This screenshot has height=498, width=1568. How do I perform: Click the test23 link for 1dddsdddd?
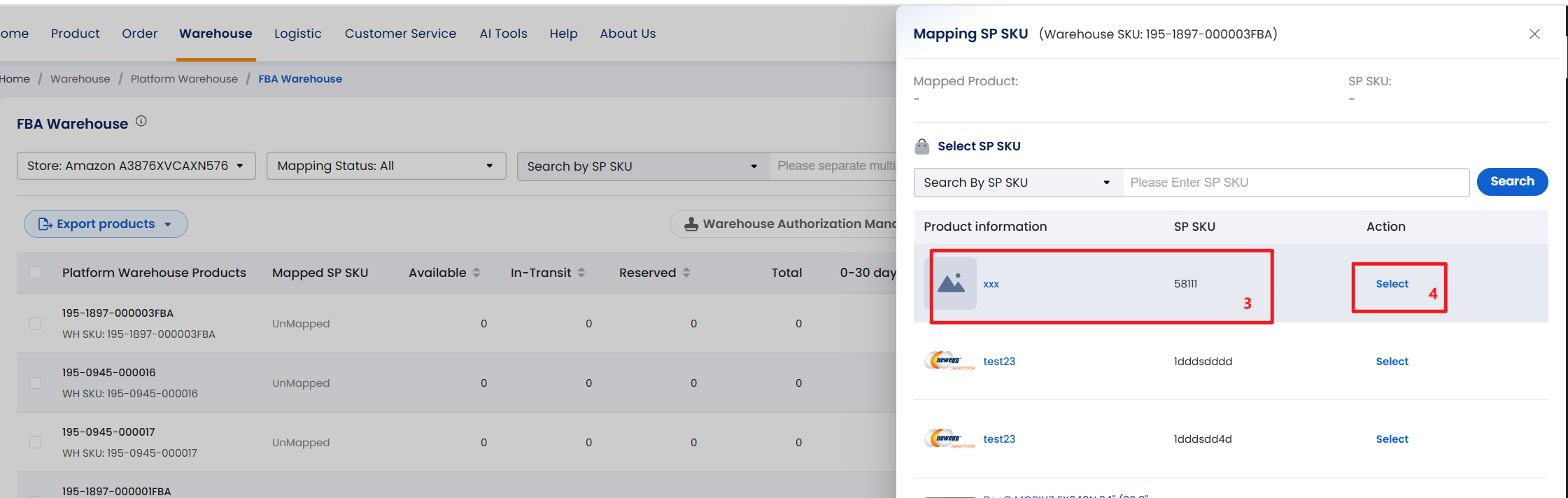pyautogui.click(x=999, y=362)
